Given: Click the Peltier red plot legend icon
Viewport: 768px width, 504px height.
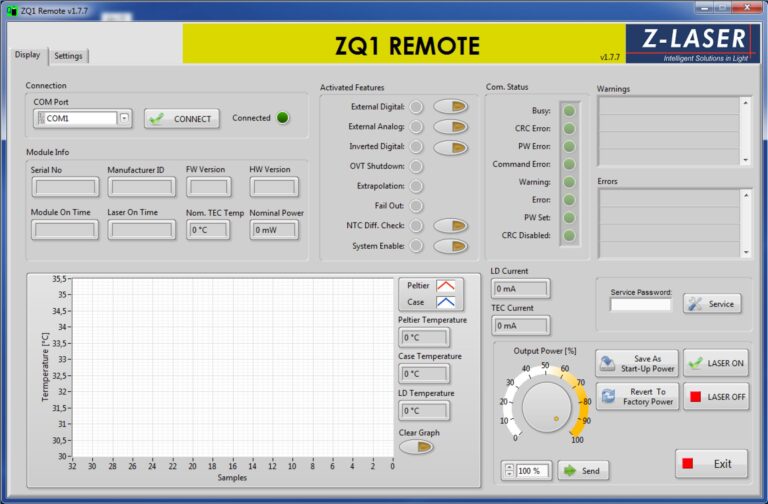Looking at the screenshot, I should [x=445, y=286].
